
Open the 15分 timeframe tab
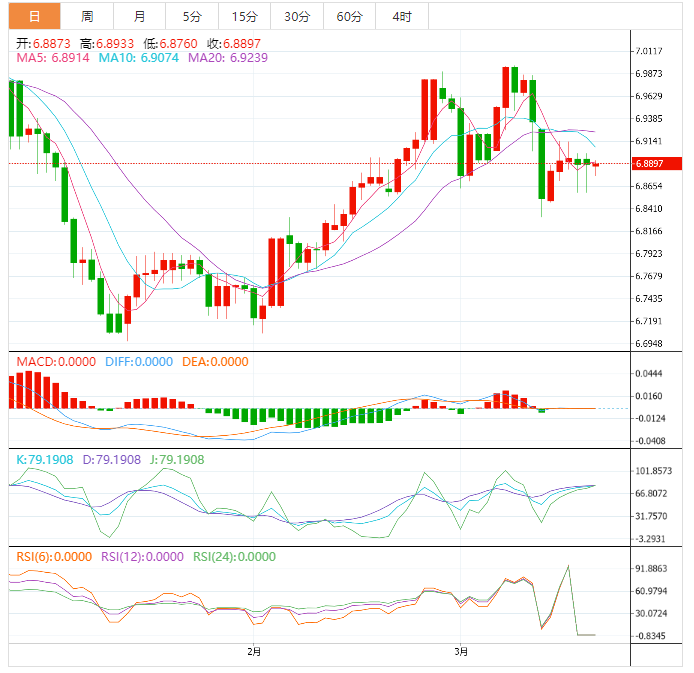(244, 16)
